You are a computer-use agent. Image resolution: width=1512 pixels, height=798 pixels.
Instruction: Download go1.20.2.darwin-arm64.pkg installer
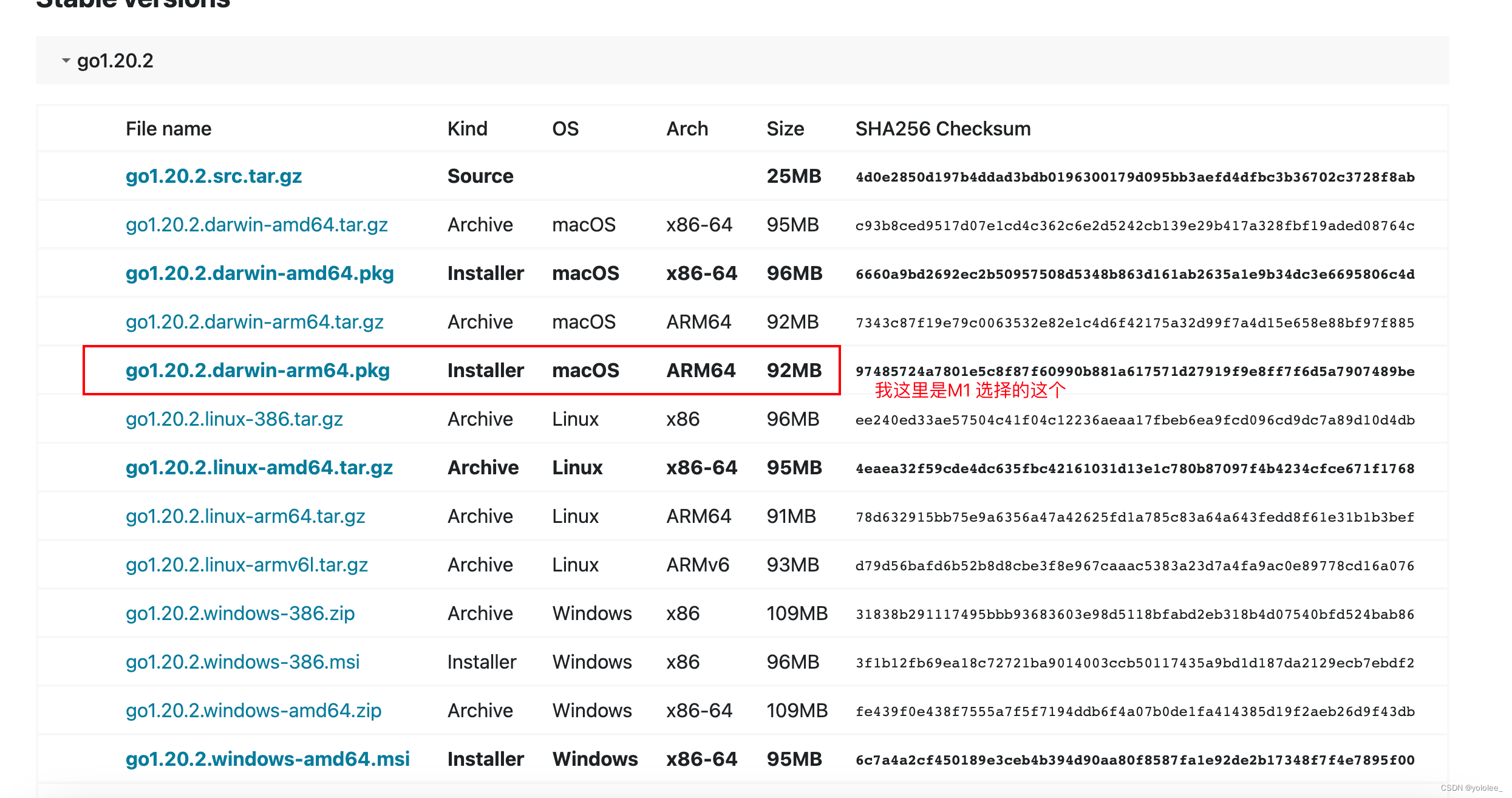pyautogui.click(x=257, y=370)
